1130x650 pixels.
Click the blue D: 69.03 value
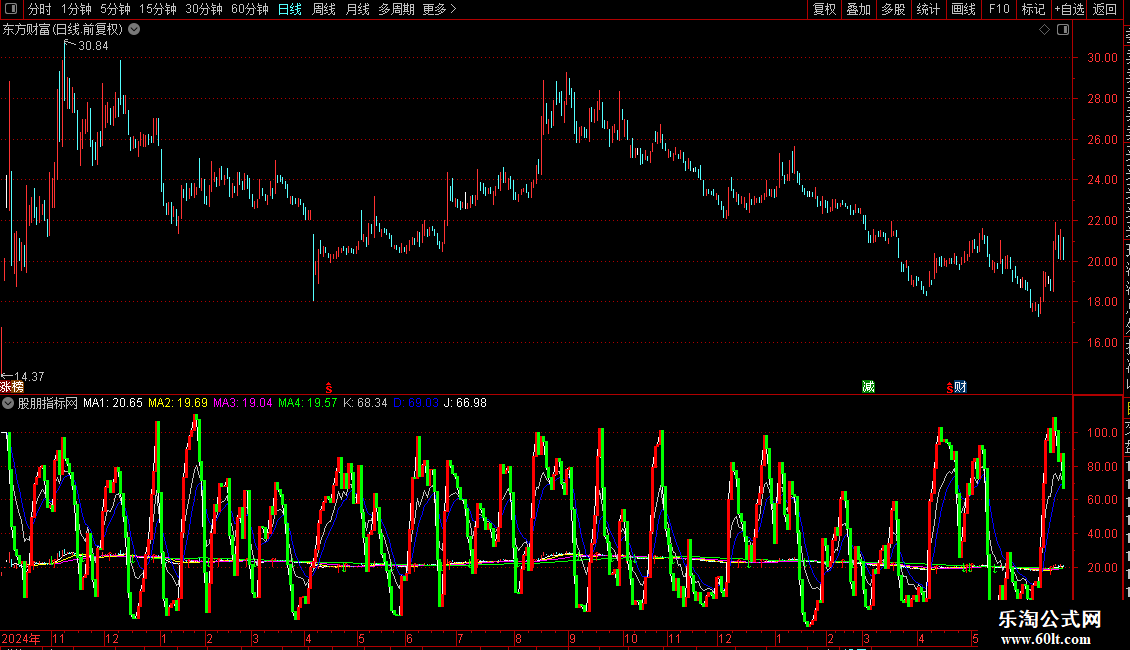pyautogui.click(x=416, y=403)
